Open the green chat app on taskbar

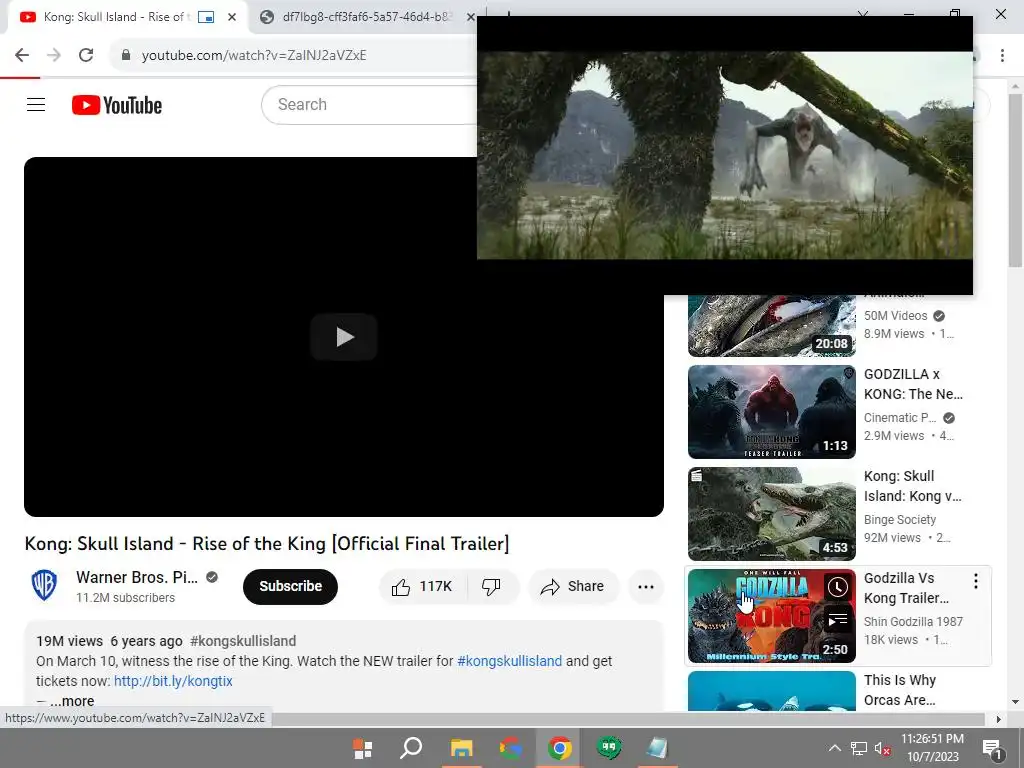click(x=609, y=748)
